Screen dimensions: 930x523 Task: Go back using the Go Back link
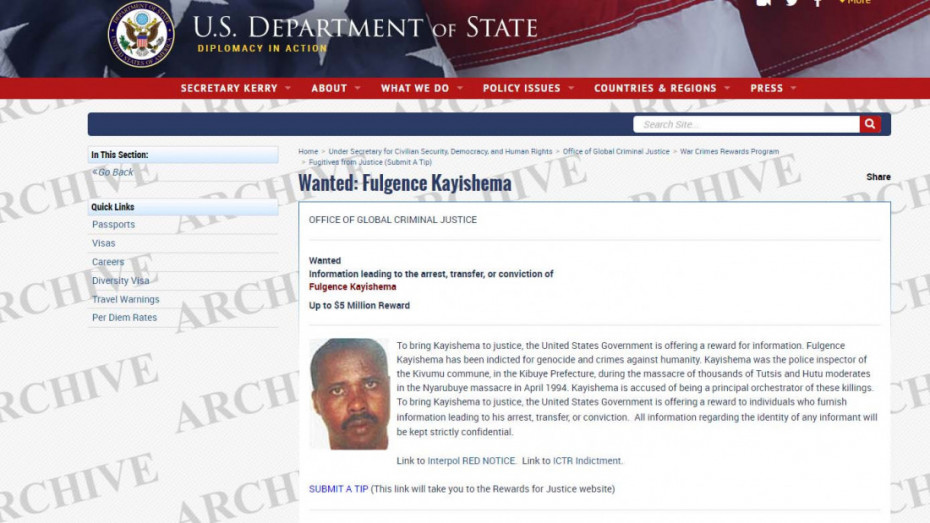[x=113, y=173]
